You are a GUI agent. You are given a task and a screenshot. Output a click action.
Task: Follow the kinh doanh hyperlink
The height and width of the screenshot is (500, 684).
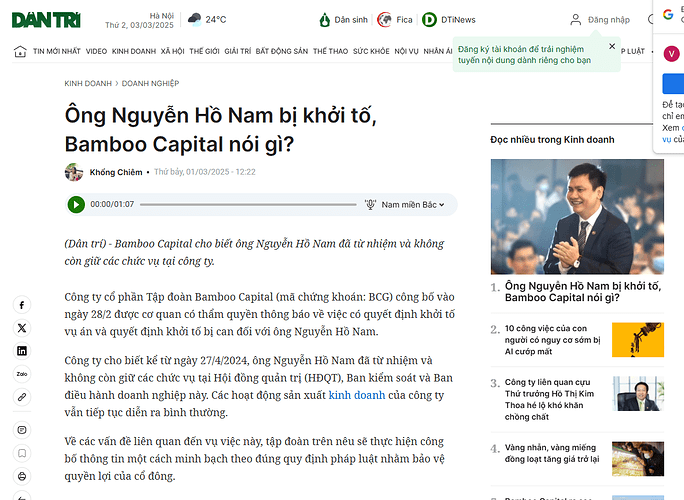(x=357, y=395)
